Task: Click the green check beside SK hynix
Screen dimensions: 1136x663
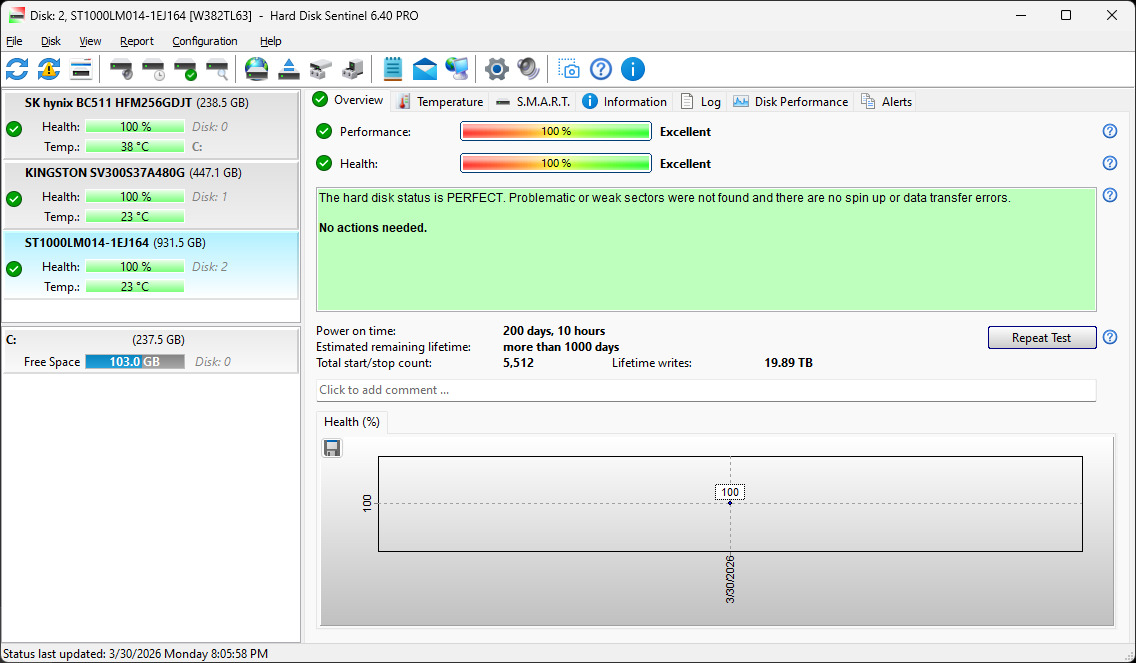Action: [14, 129]
